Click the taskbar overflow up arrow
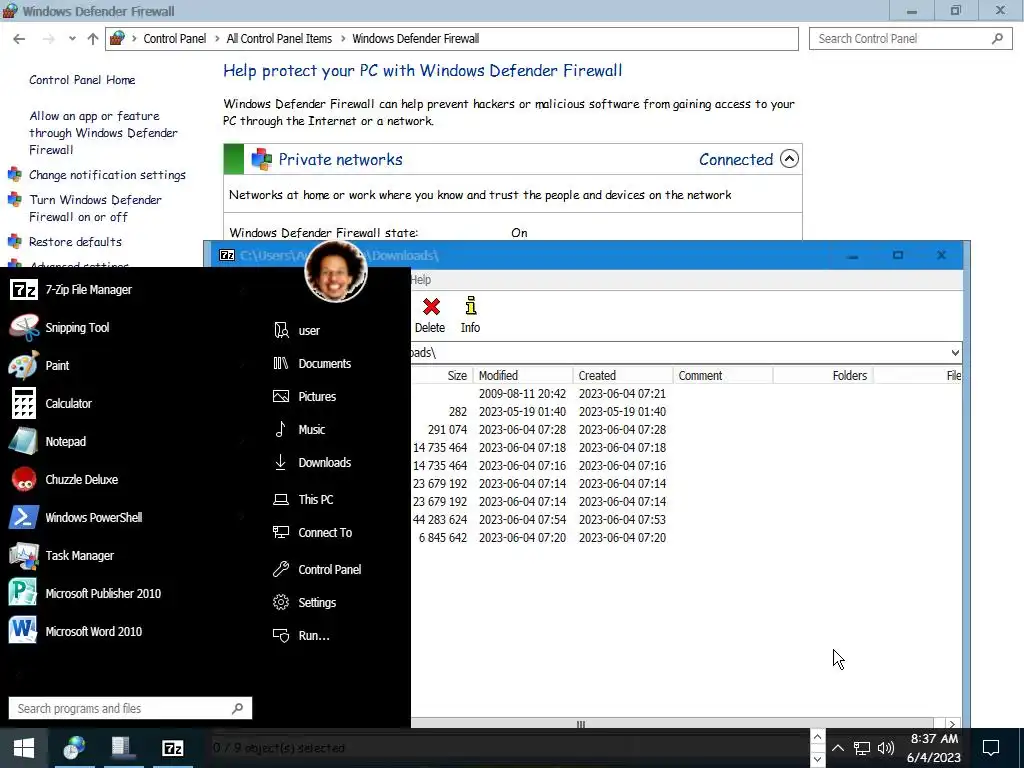 point(817,737)
